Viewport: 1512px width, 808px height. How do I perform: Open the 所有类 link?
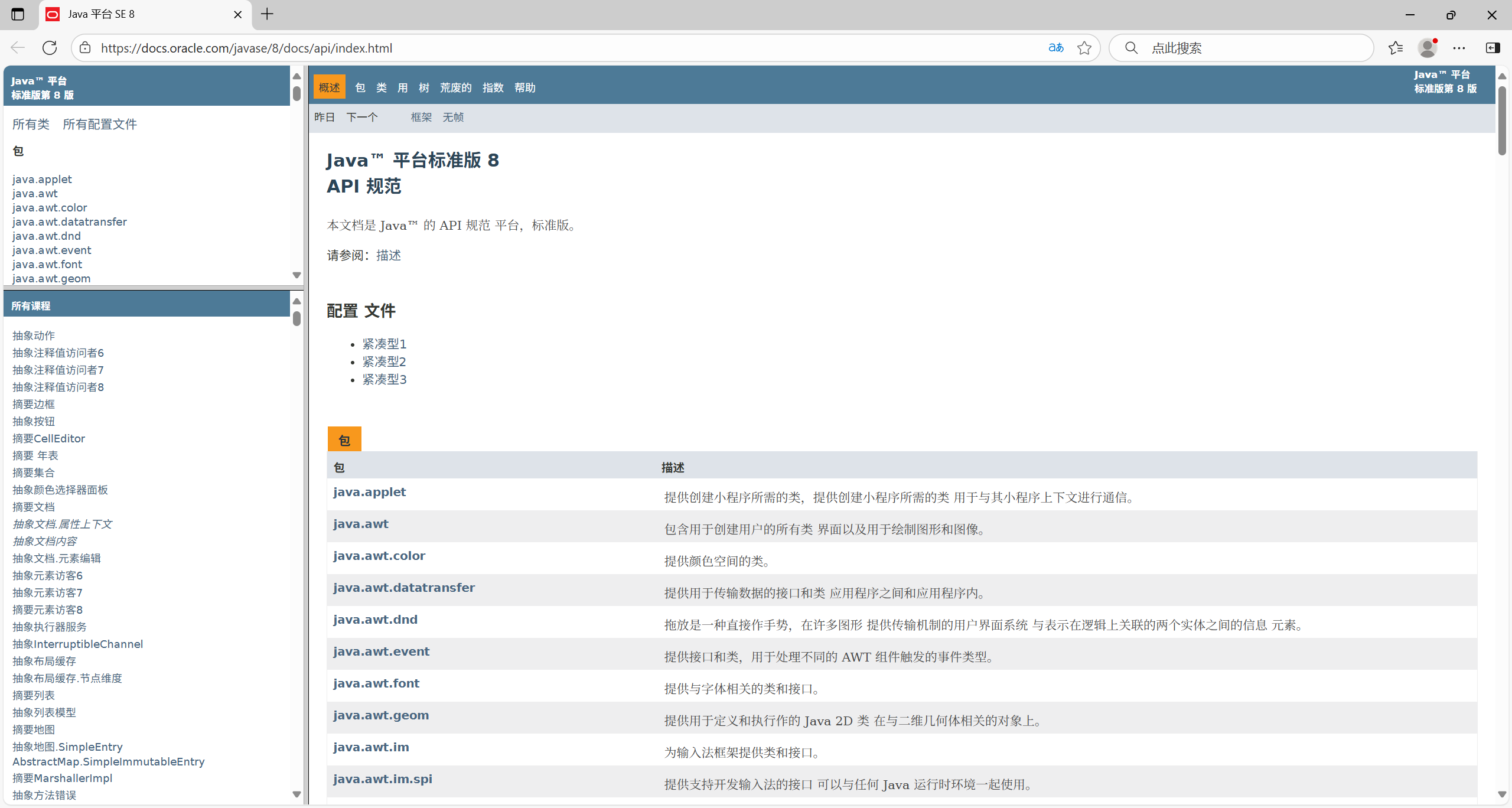(x=31, y=124)
